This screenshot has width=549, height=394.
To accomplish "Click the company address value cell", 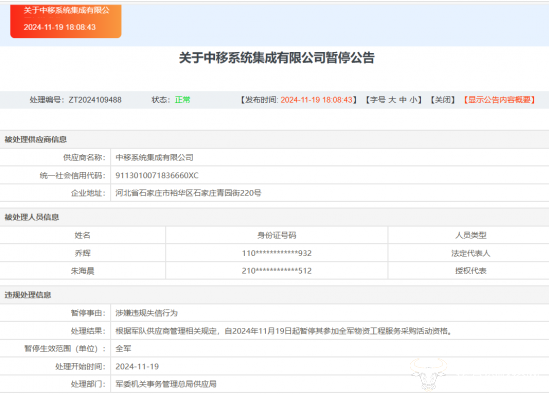I will tap(329, 193).
